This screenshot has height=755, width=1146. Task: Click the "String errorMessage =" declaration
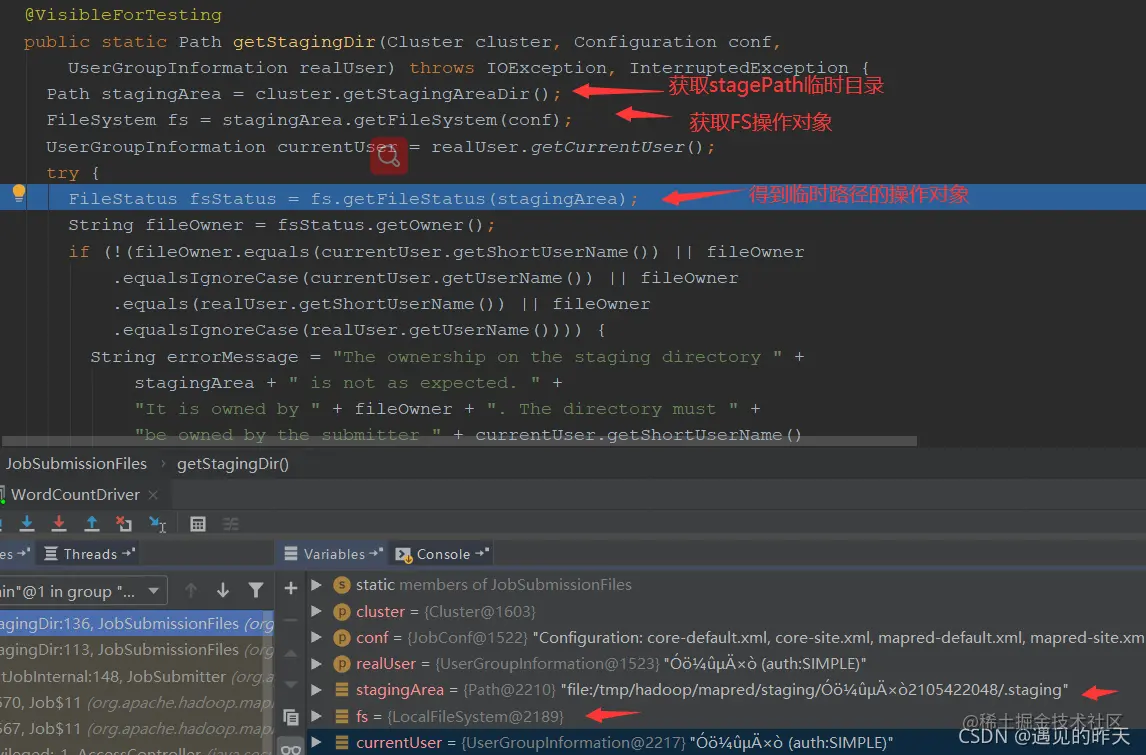(205, 357)
